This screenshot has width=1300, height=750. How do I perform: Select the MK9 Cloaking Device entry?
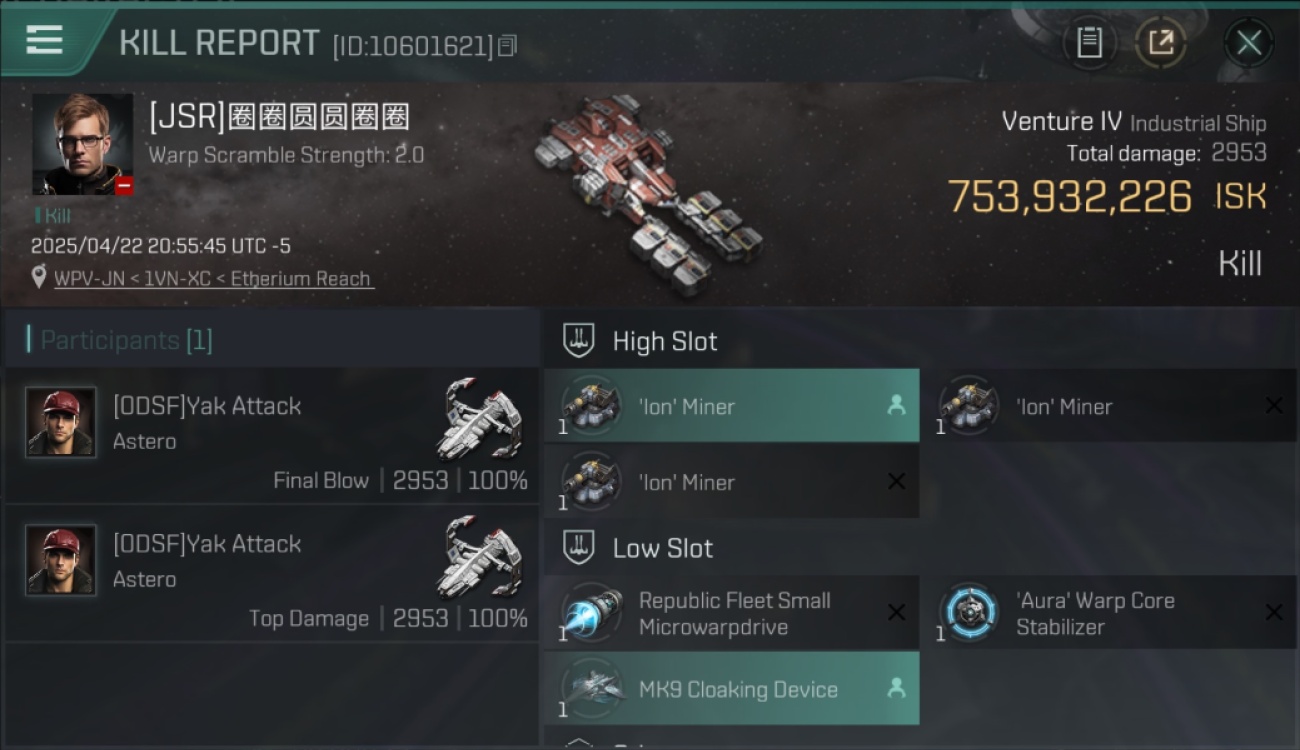pos(731,689)
